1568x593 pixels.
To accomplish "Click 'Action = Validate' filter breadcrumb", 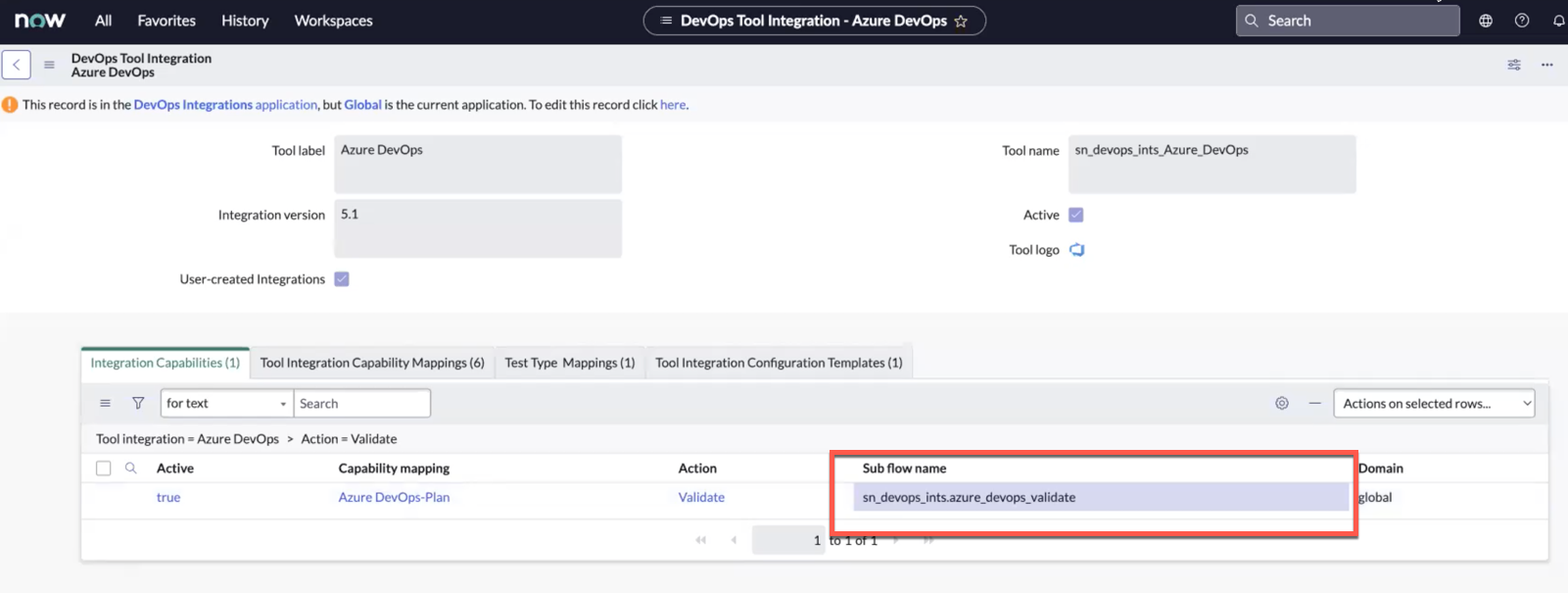I will (349, 439).
